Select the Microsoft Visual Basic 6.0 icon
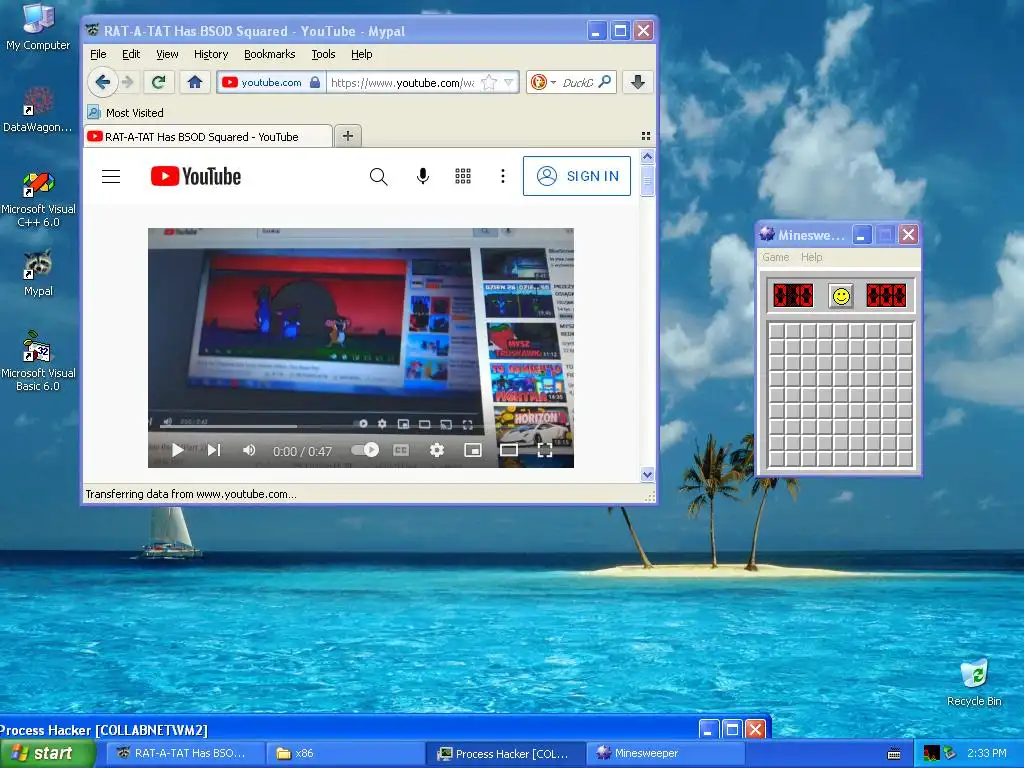 coord(38,361)
